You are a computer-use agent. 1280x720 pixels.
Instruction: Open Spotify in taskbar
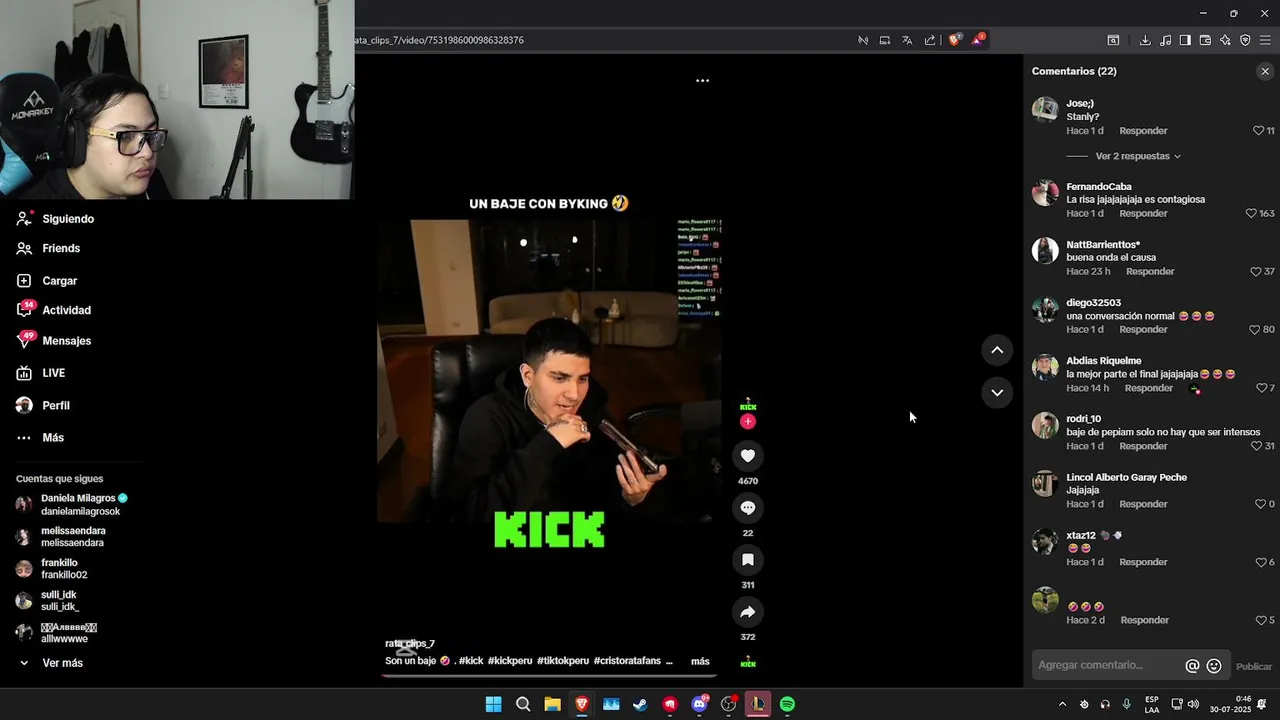(787, 704)
